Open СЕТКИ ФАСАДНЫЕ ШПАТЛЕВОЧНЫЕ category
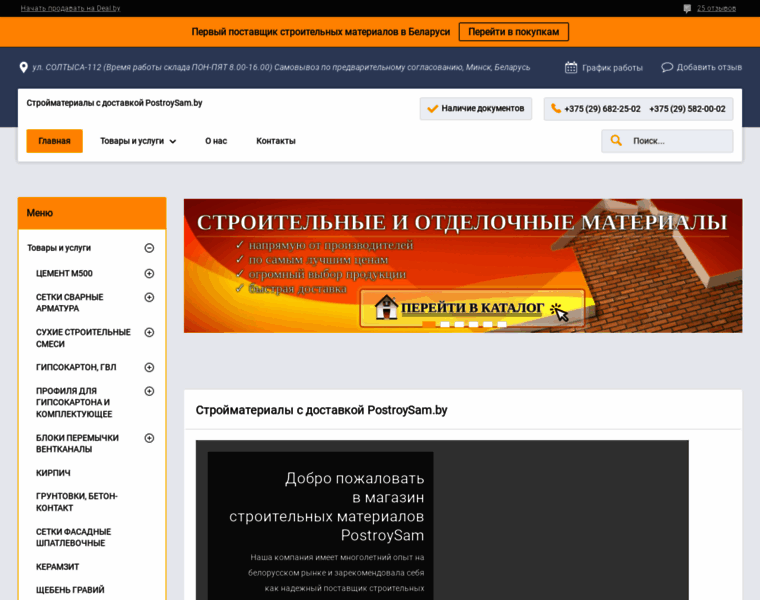The width and height of the screenshot is (760, 600). 73,537
